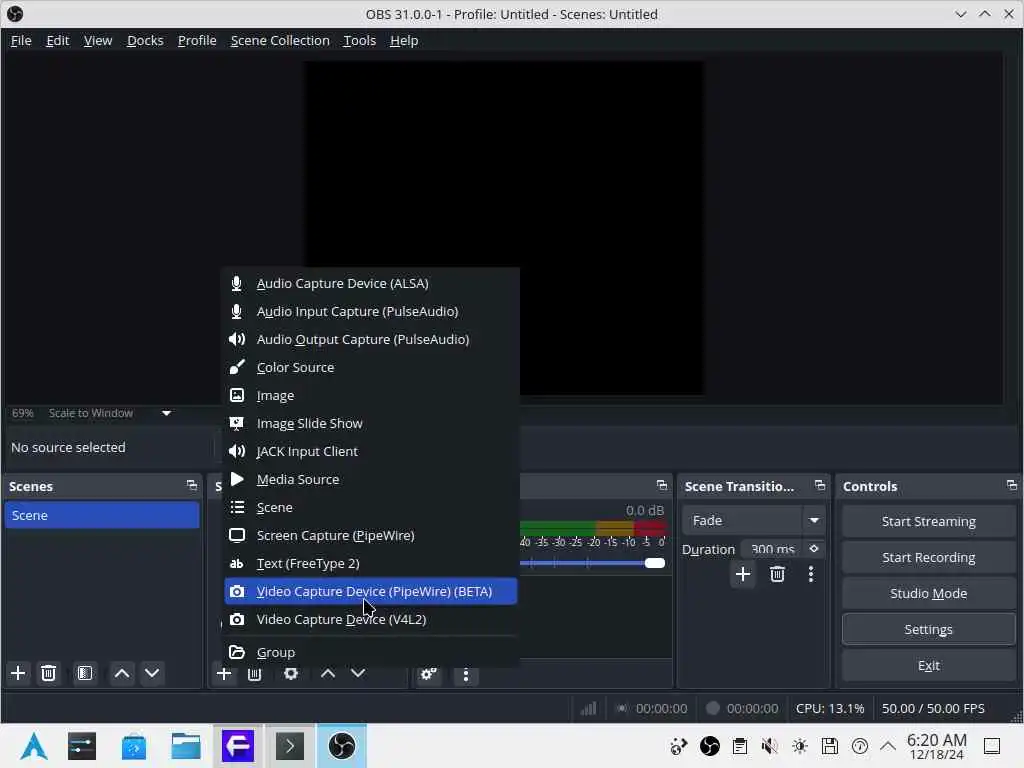Viewport: 1024px width, 768px height.
Task: Open the Tools menu
Action: [360, 40]
